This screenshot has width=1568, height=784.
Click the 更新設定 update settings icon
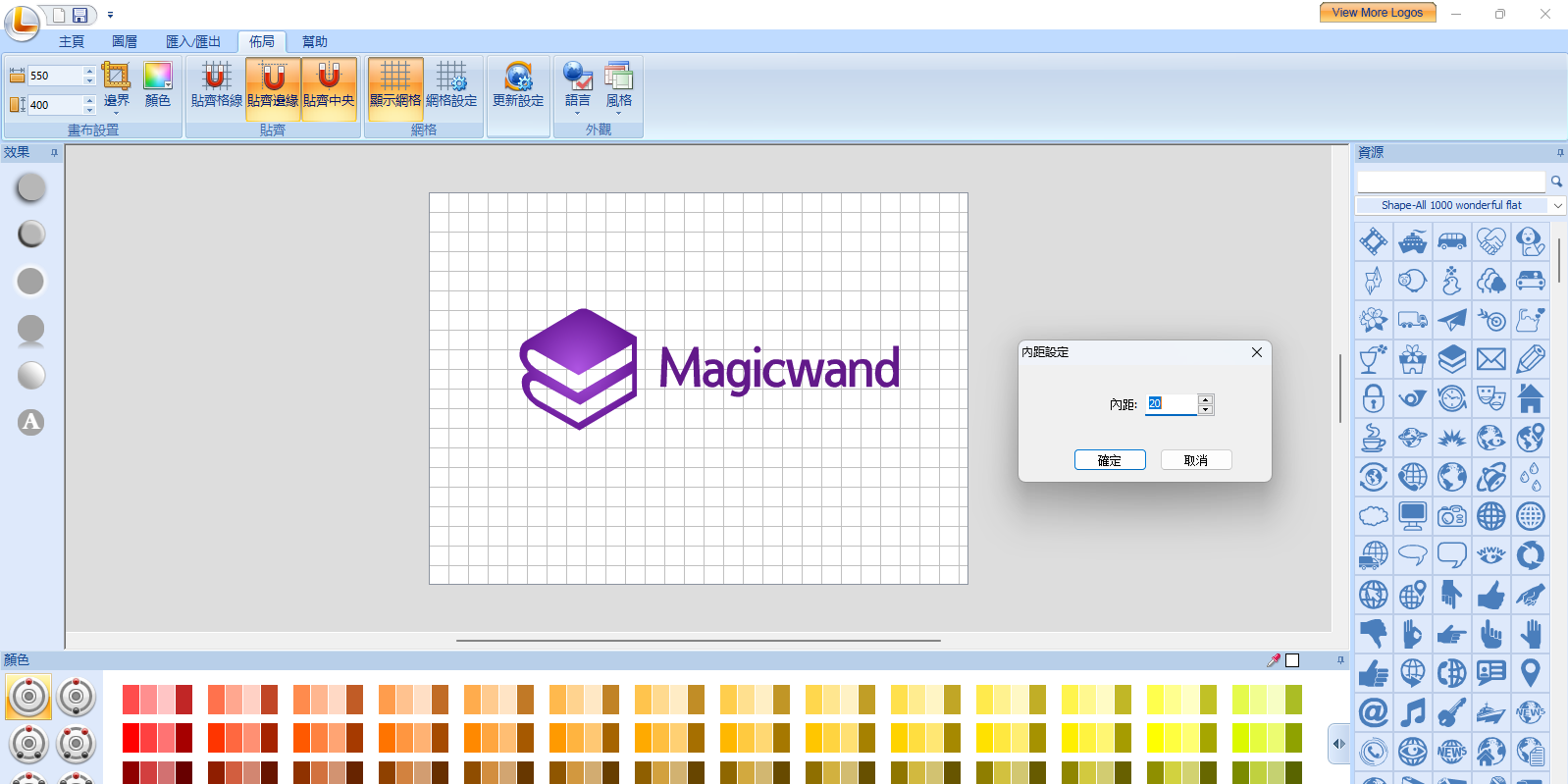point(518,84)
